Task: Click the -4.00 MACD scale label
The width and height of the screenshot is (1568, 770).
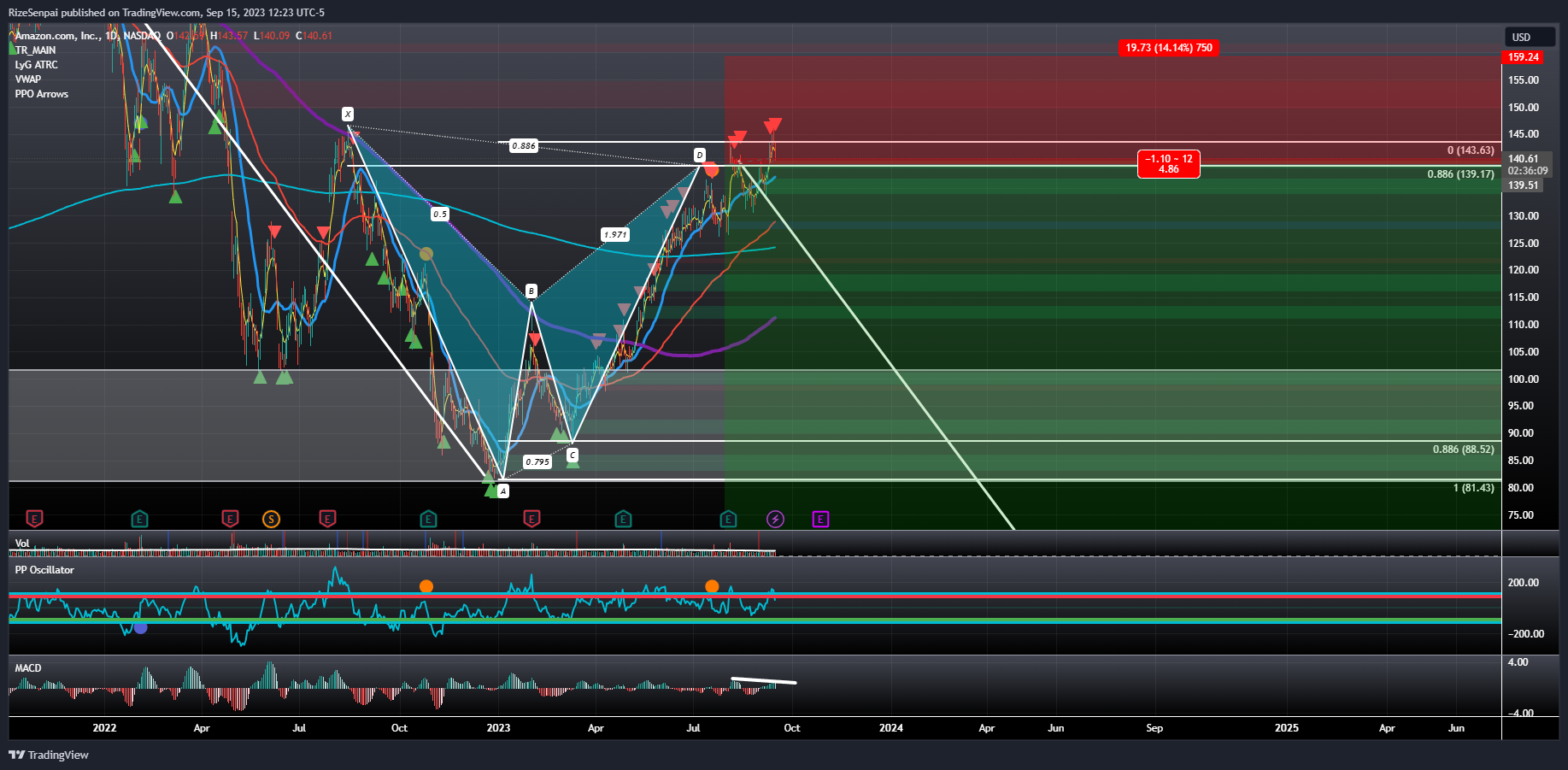Action: pyautogui.click(x=1521, y=713)
